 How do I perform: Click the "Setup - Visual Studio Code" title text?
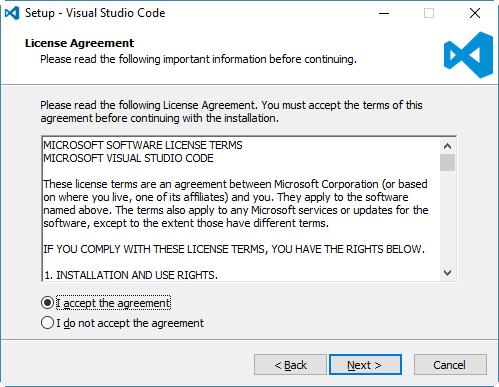click(x=95, y=13)
